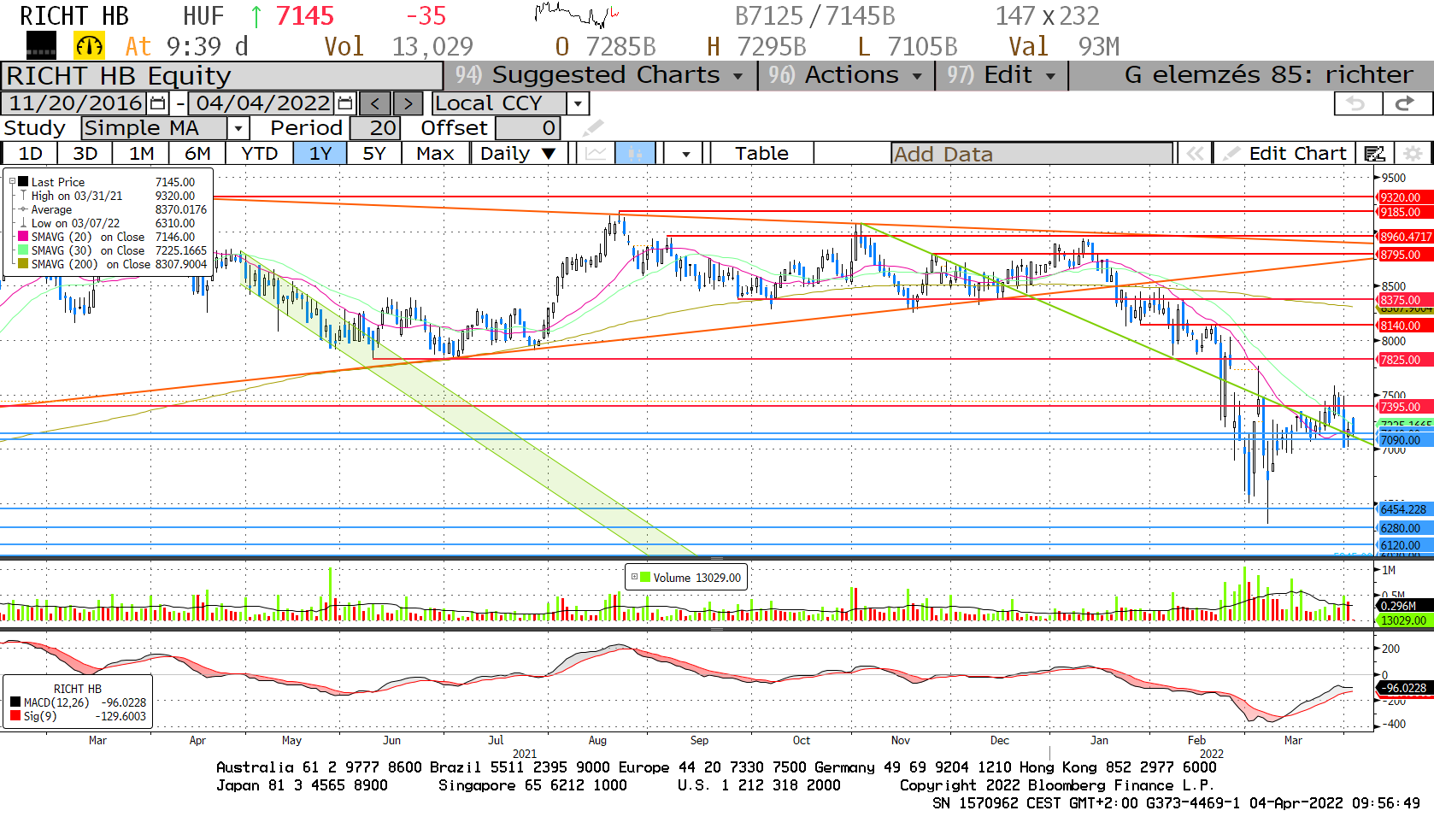Viewport: 1434px width, 840px height.
Task: Click SMAVG (200) olive color swatch
Action: click(23, 264)
